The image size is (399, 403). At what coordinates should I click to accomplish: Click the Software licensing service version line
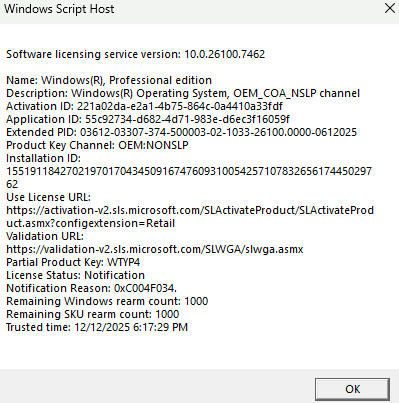[136, 54]
